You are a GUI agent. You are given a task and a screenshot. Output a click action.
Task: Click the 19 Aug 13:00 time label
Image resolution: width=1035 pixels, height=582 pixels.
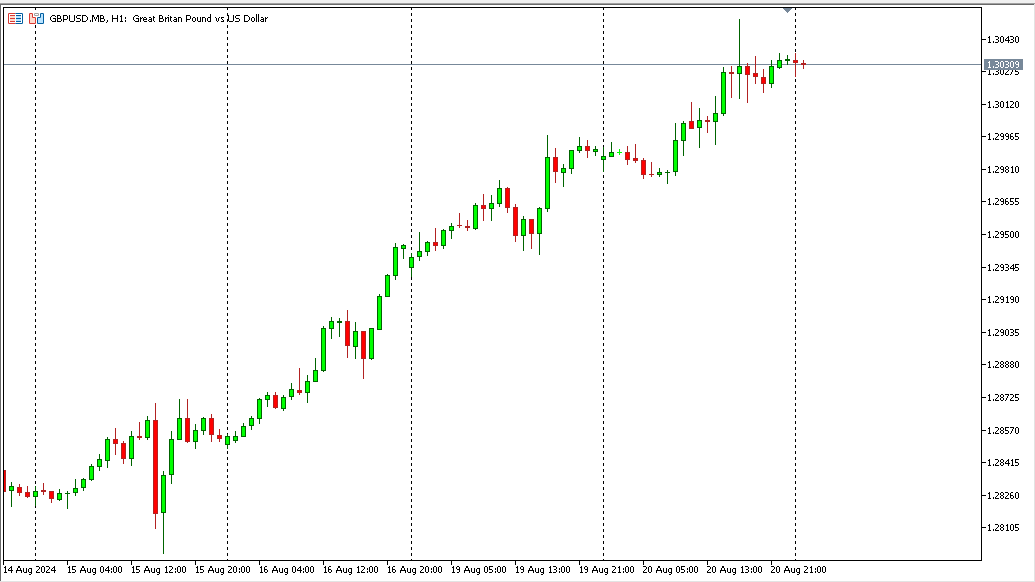(543, 569)
